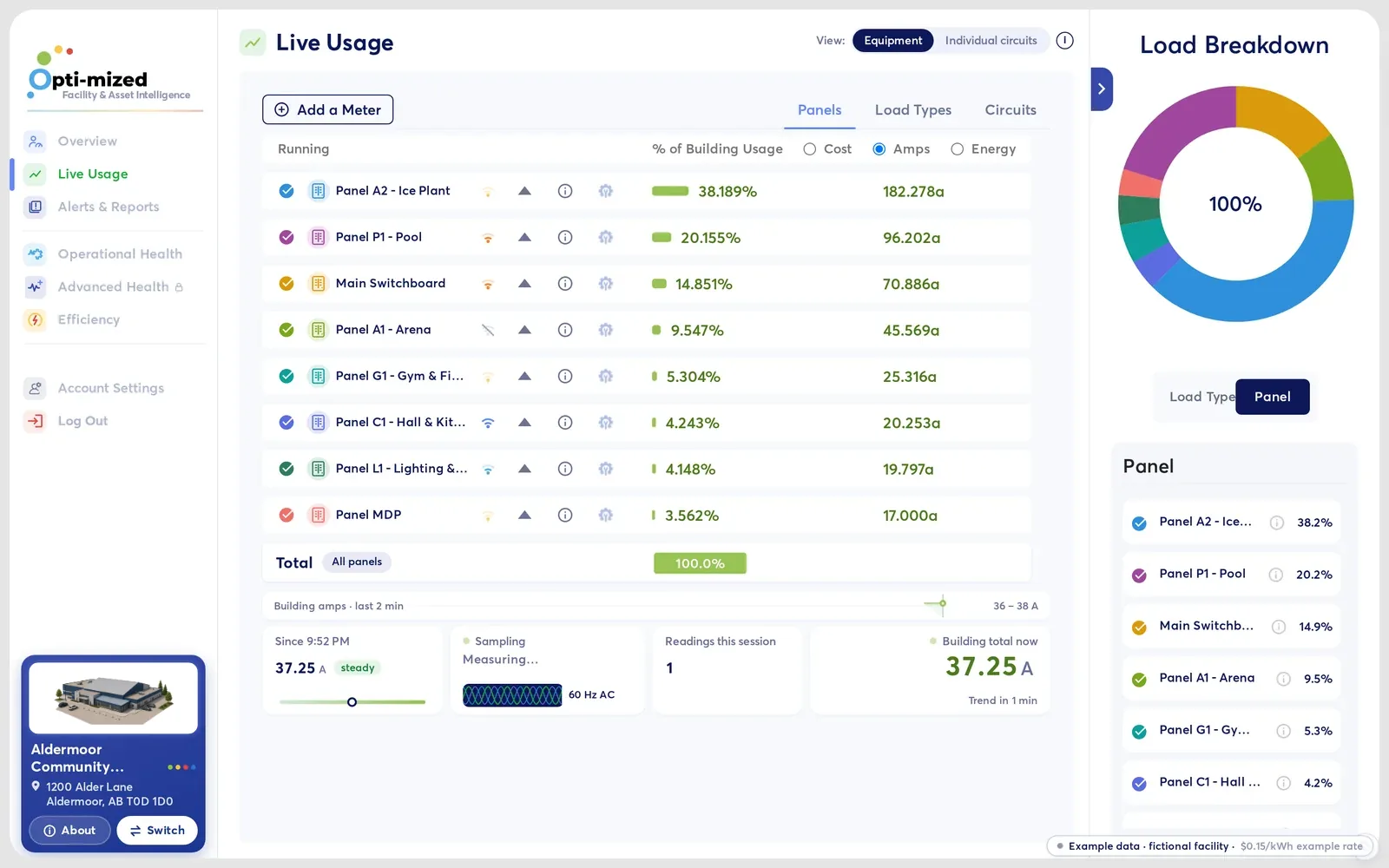Toggle Panel A1 - Arena checkbox in Load Breakdown list

click(1139, 680)
